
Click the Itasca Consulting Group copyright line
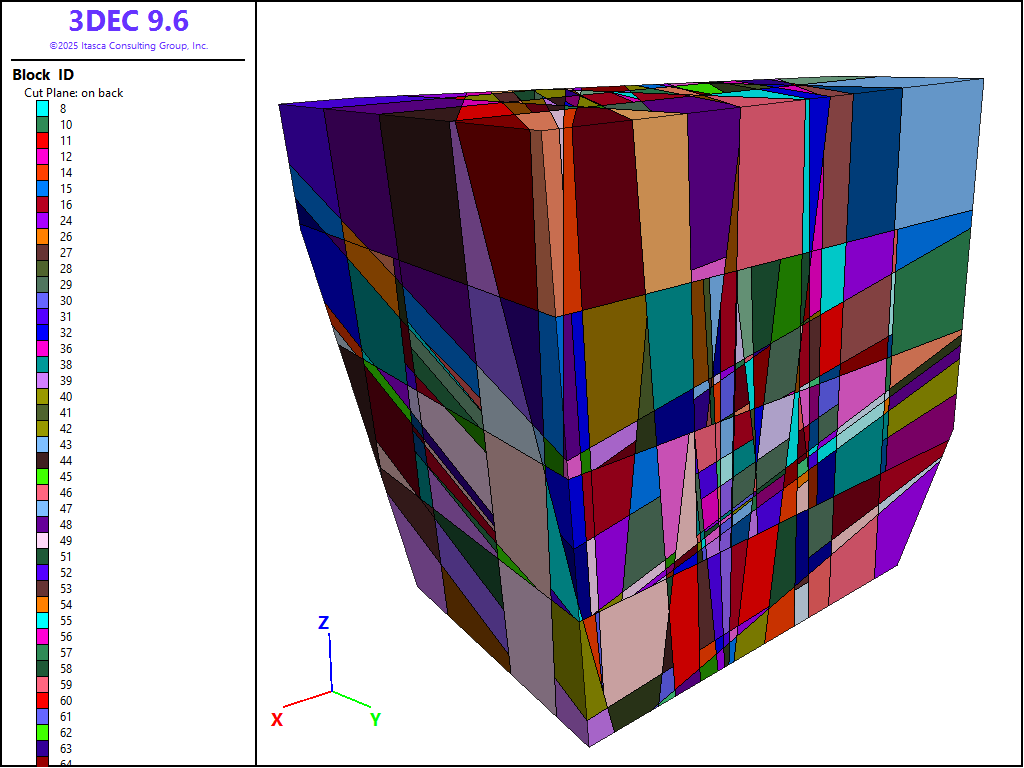coord(128,46)
